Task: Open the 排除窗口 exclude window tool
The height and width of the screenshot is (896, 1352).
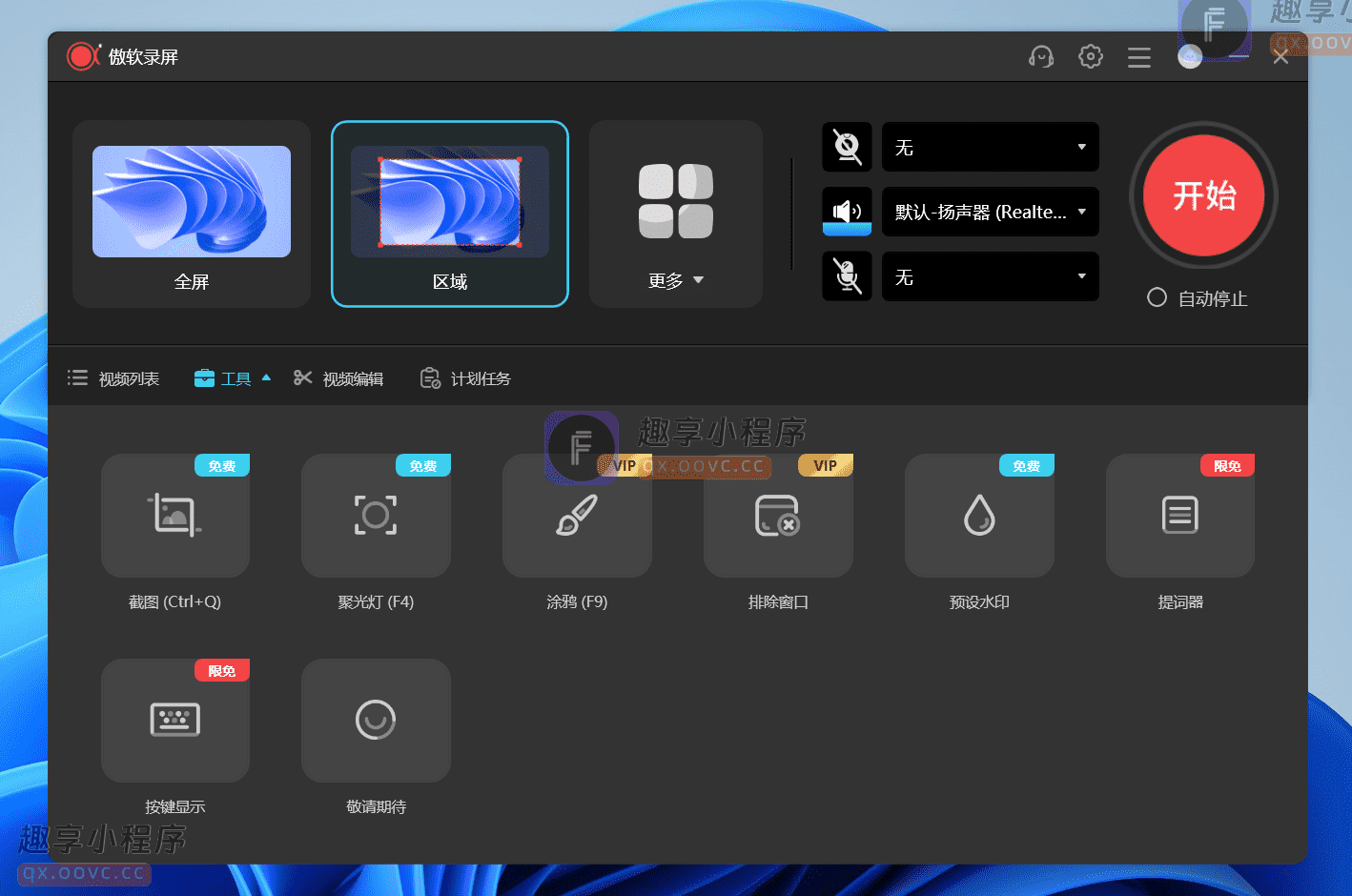Action: [x=778, y=516]
